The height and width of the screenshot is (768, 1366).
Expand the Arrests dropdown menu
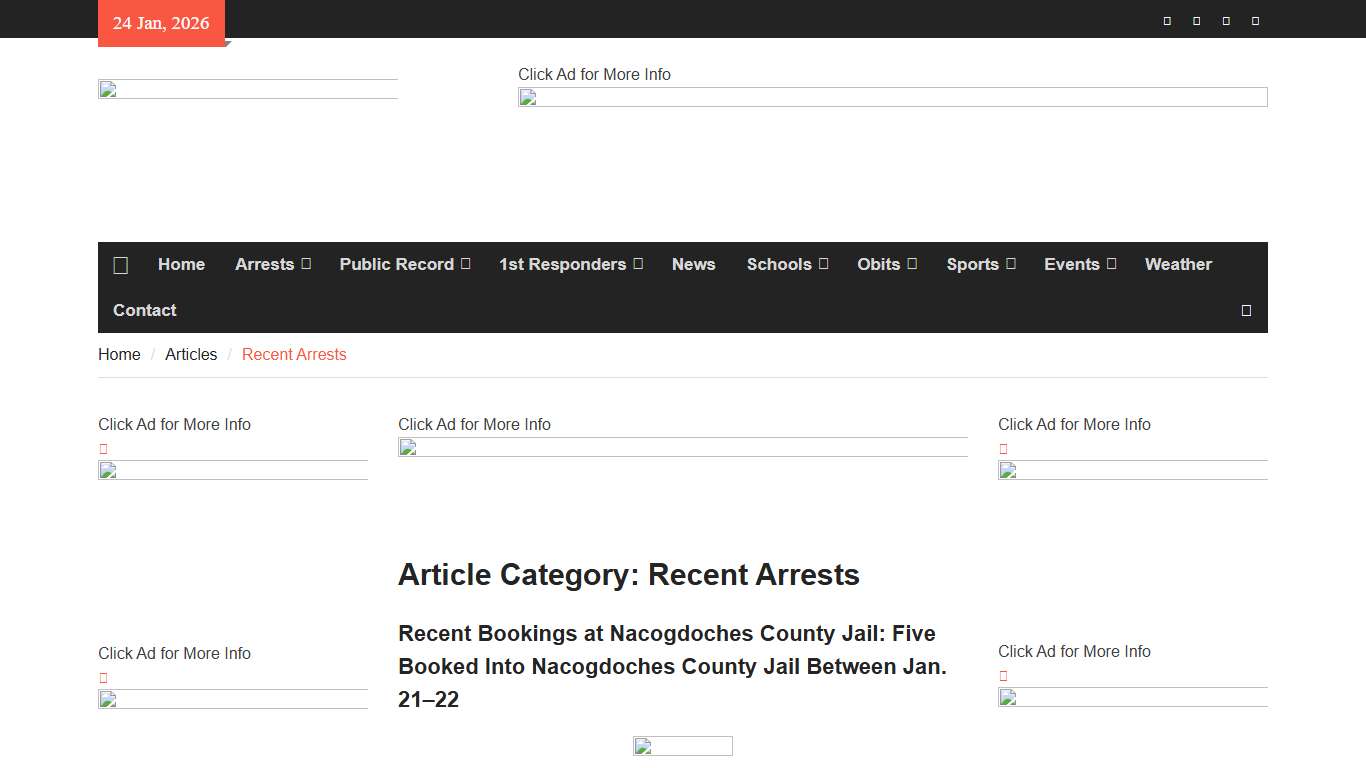pyautogui.click(x=306, y=264)
